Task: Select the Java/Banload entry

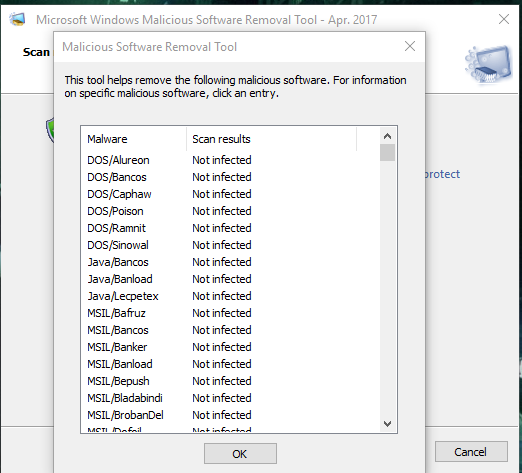Action: (x=120, y=279)
